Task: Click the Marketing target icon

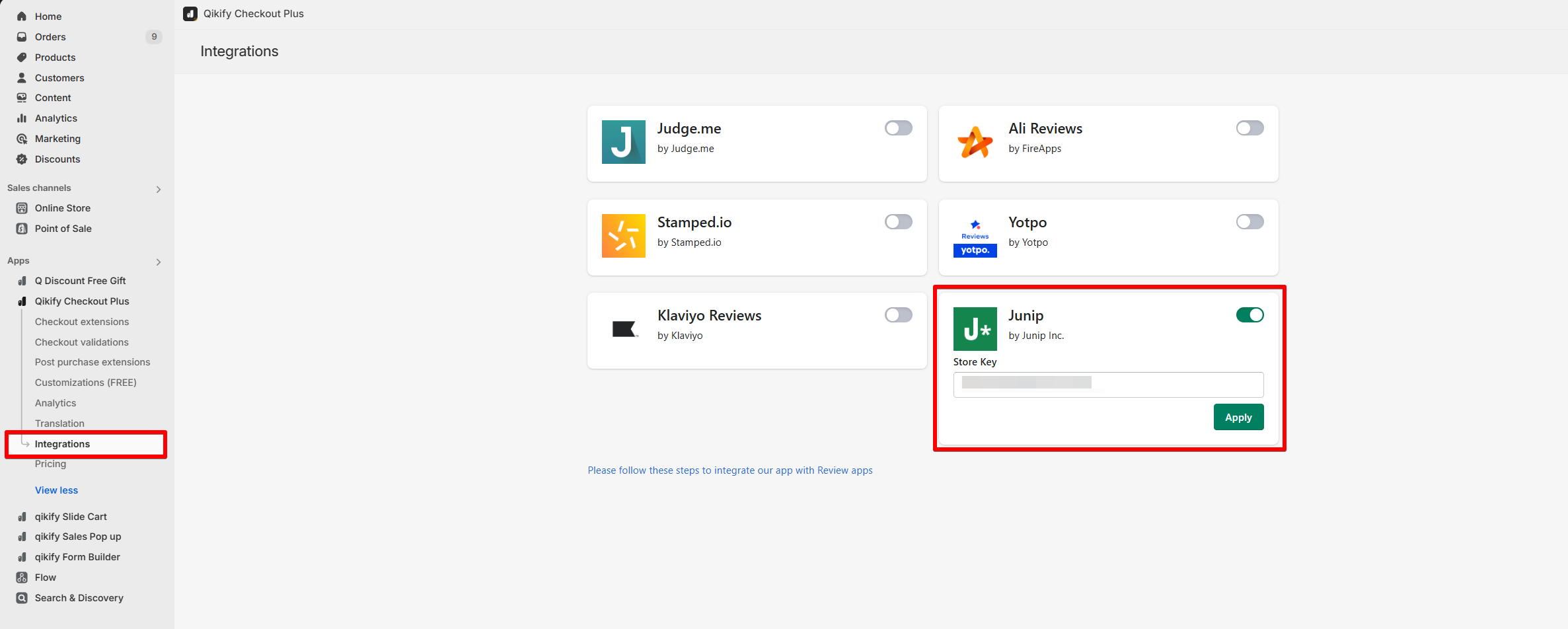Action: (22, 139)
